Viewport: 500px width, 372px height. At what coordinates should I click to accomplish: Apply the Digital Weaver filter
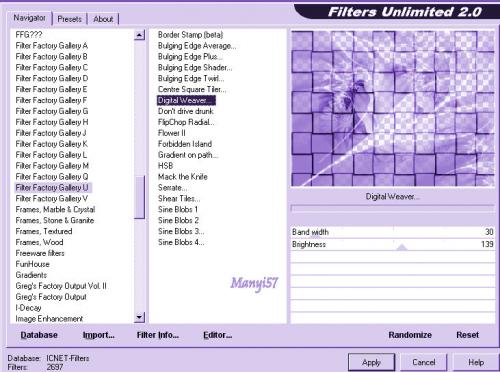point(371,362)
